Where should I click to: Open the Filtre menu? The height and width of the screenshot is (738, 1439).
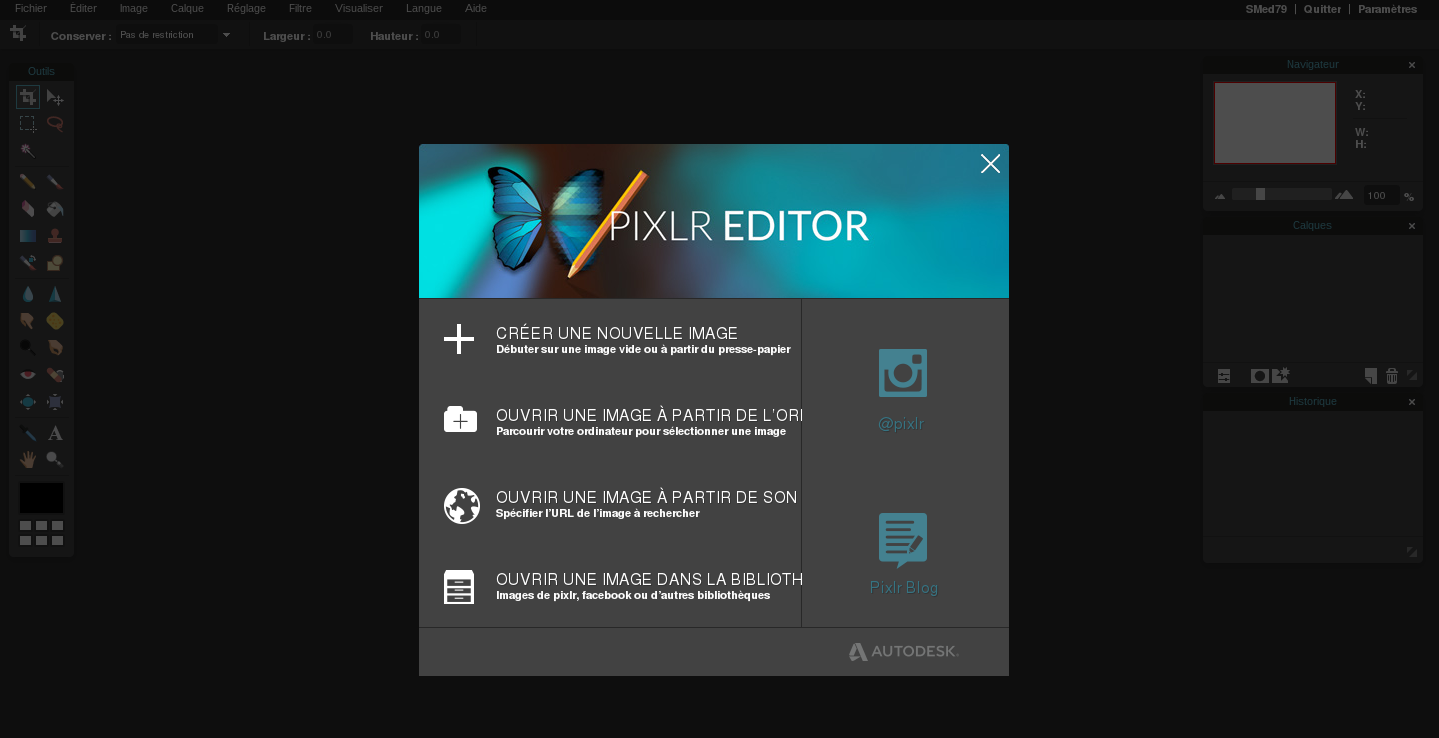(x=300, y=8)
